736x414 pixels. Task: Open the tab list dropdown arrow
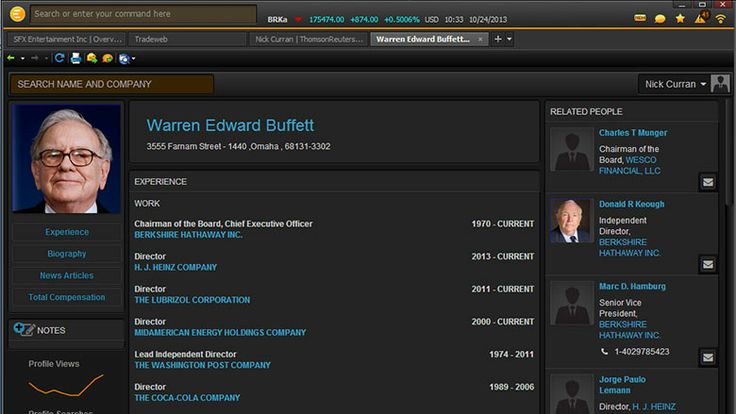point(509,39)
